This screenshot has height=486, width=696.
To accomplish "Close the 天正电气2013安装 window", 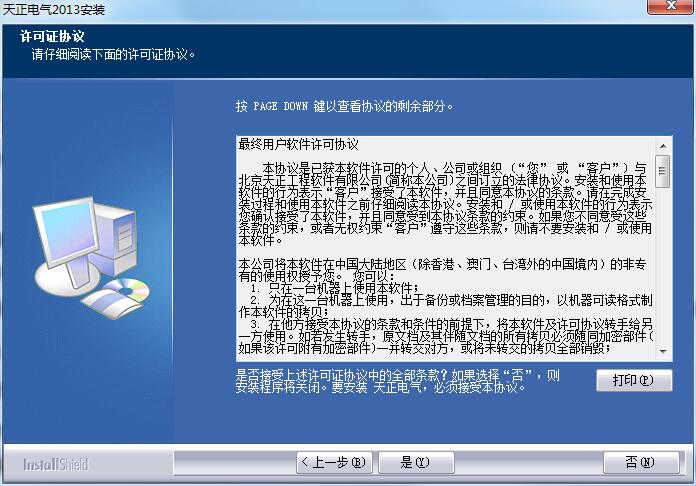I will click(x=671, y=6).
